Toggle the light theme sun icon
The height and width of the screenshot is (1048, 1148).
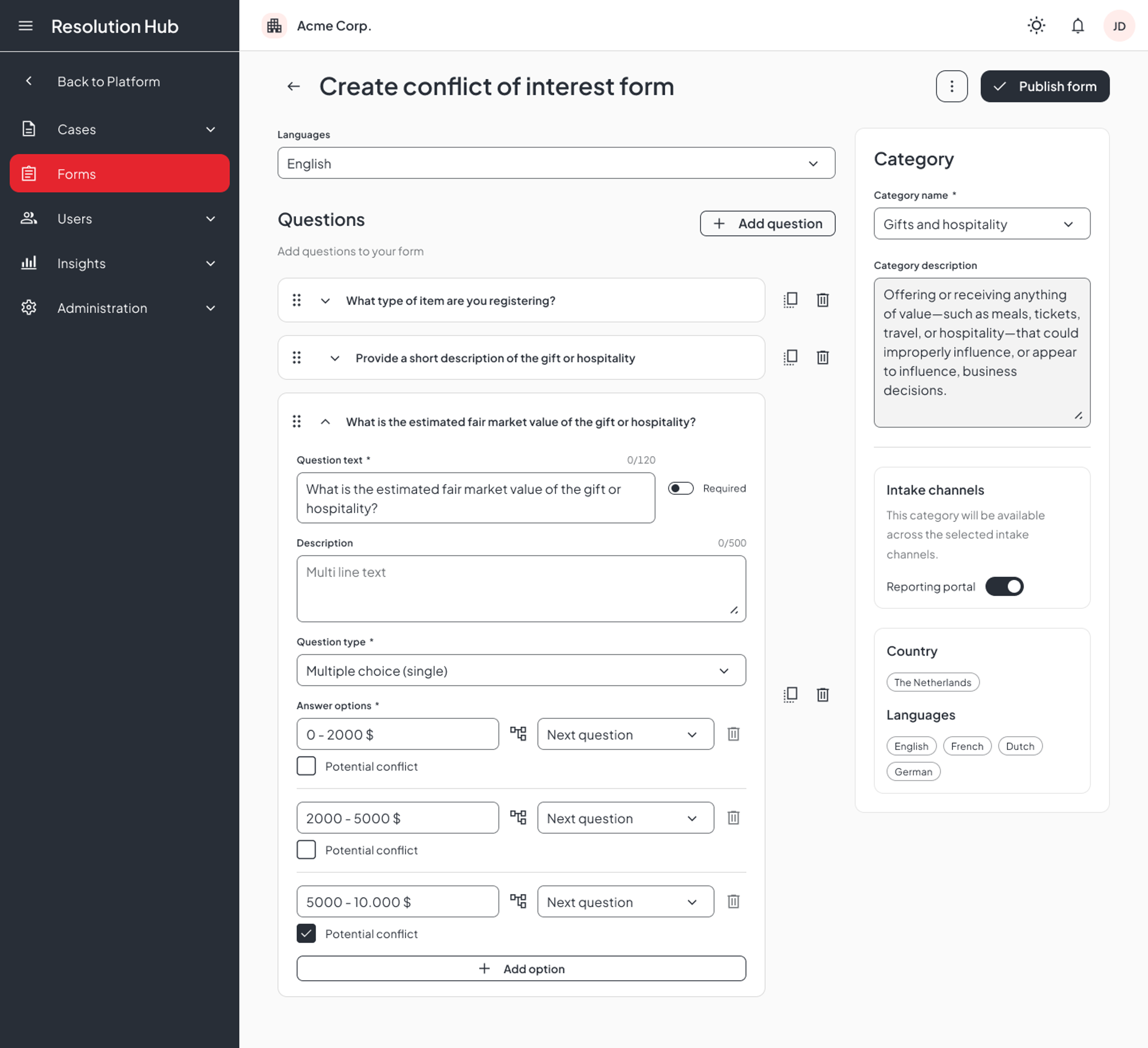(1036, 26)
